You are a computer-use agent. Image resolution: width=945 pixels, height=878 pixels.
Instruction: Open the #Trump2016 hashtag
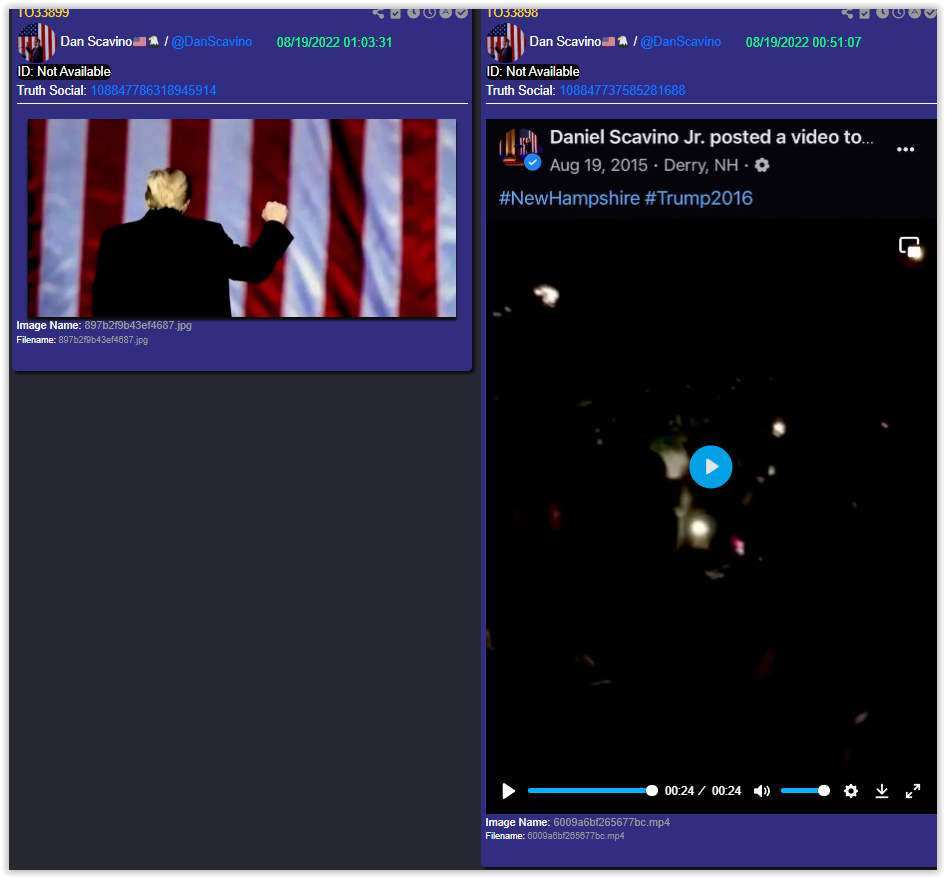coord(699,198)
